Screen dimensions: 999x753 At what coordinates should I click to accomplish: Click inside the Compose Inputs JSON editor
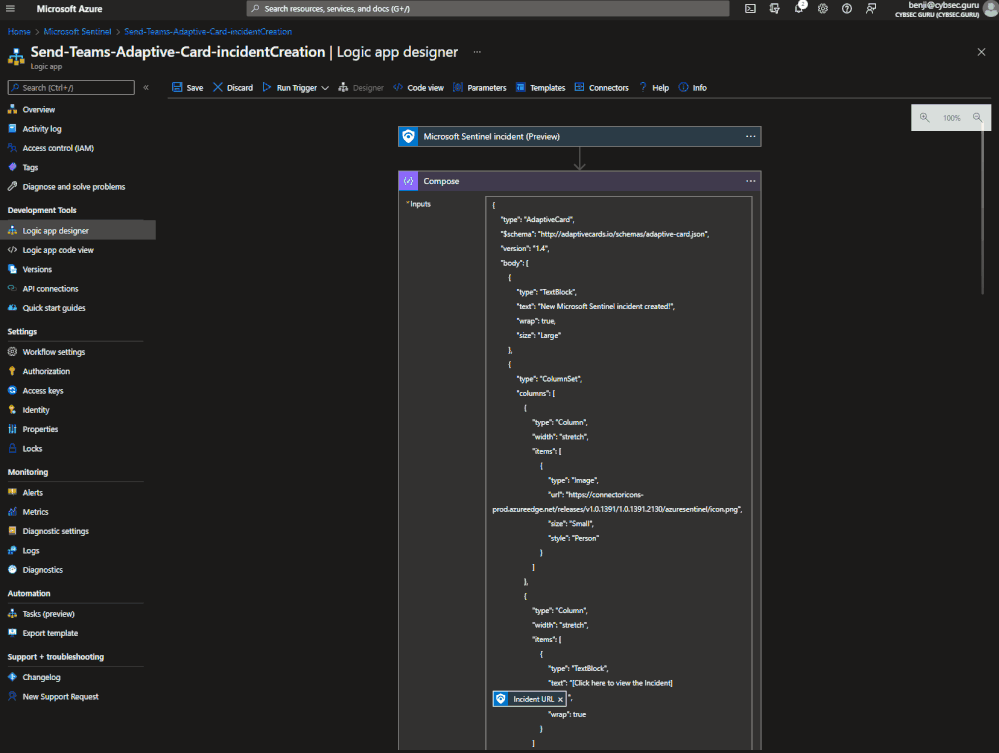618,473
